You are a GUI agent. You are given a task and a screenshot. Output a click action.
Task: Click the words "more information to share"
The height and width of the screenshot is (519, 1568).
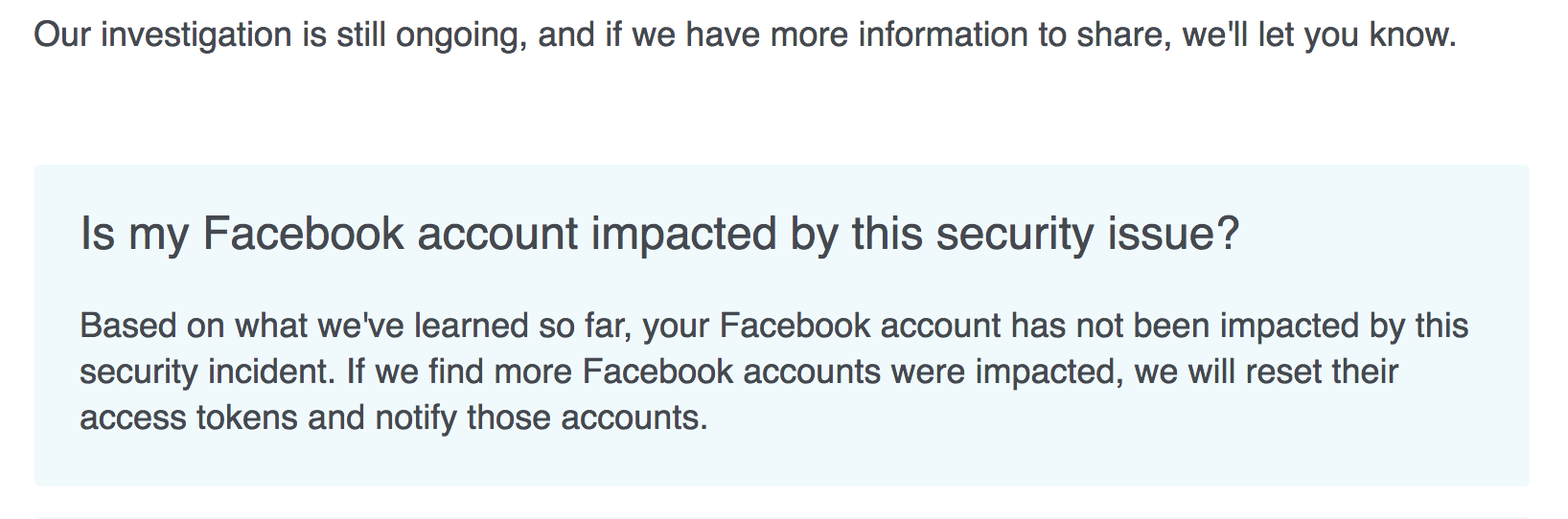pyautogui.click(x=970, y=35)
